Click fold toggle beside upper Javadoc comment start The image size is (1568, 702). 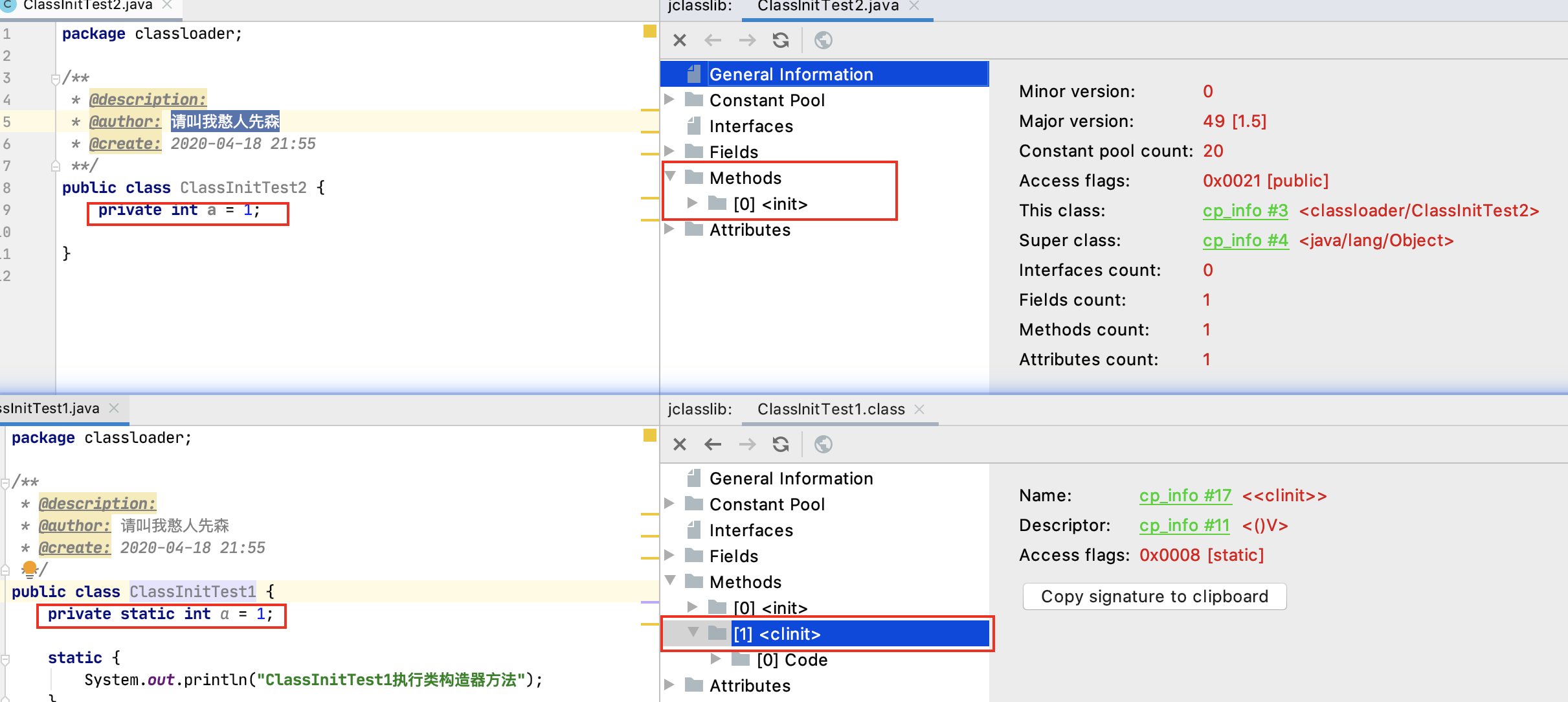[55, 79]
